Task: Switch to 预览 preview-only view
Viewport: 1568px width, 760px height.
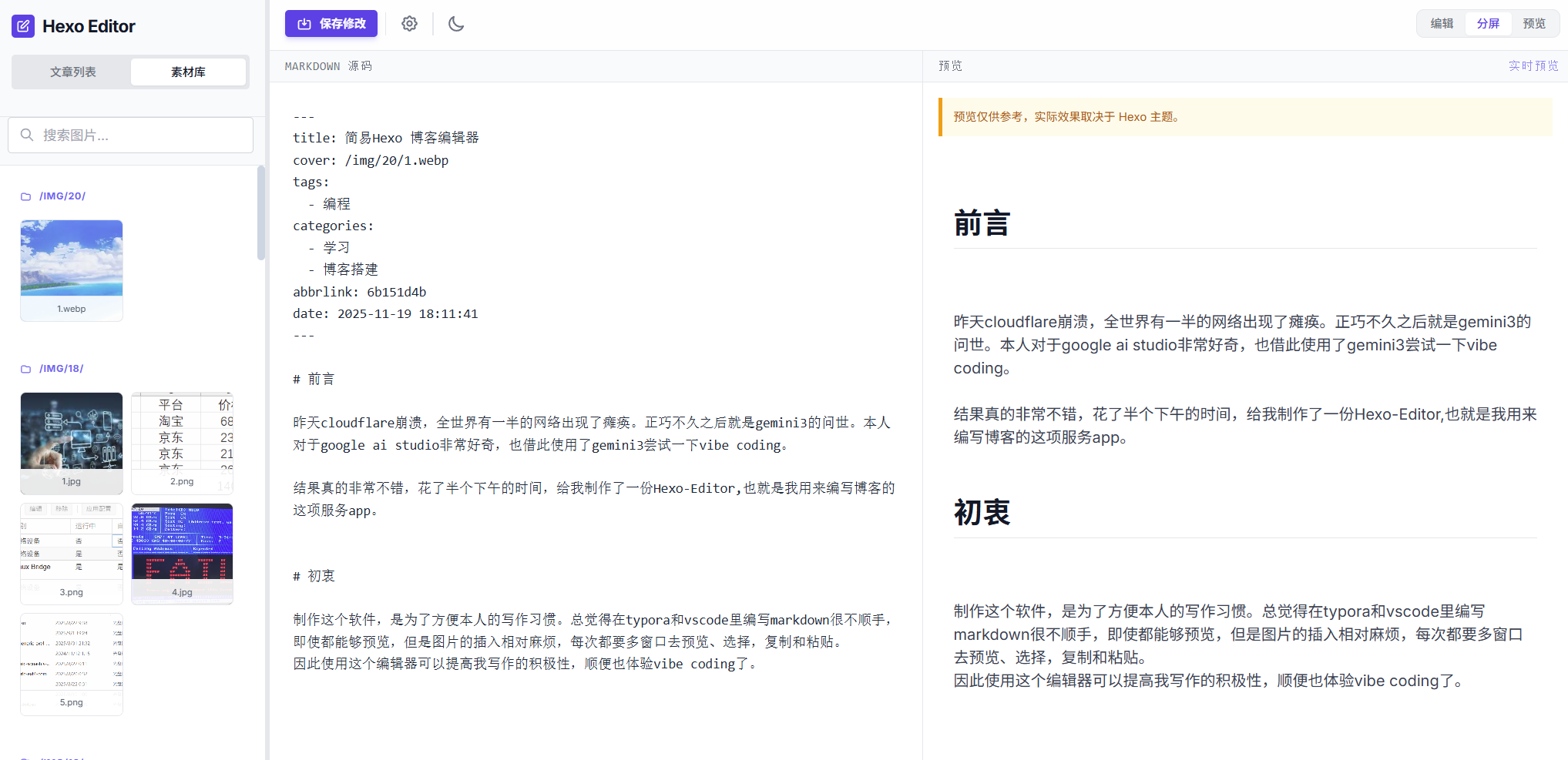Action: point(1534,24)
